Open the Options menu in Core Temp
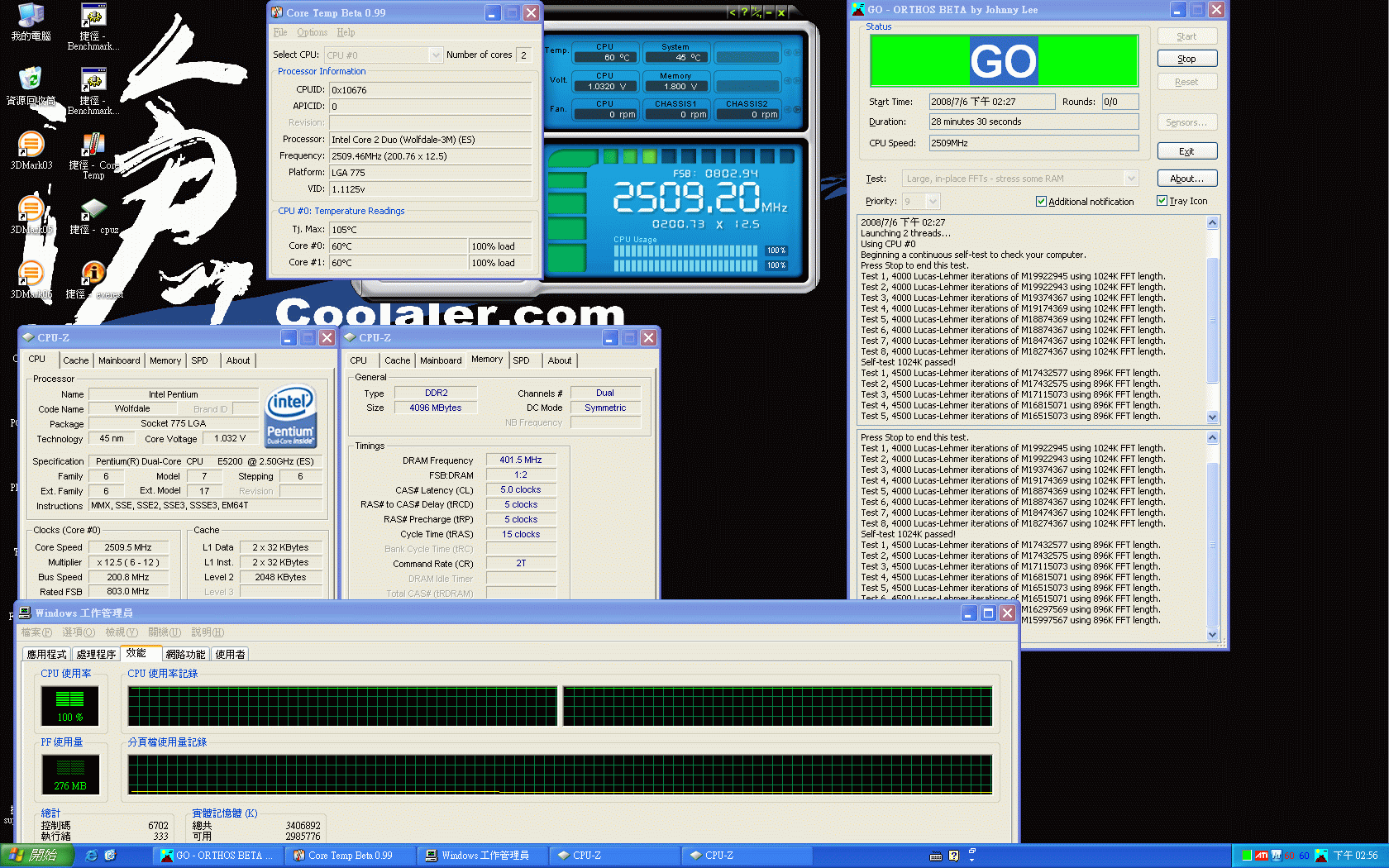This screenshot has width=1389, height=868. 313,33
